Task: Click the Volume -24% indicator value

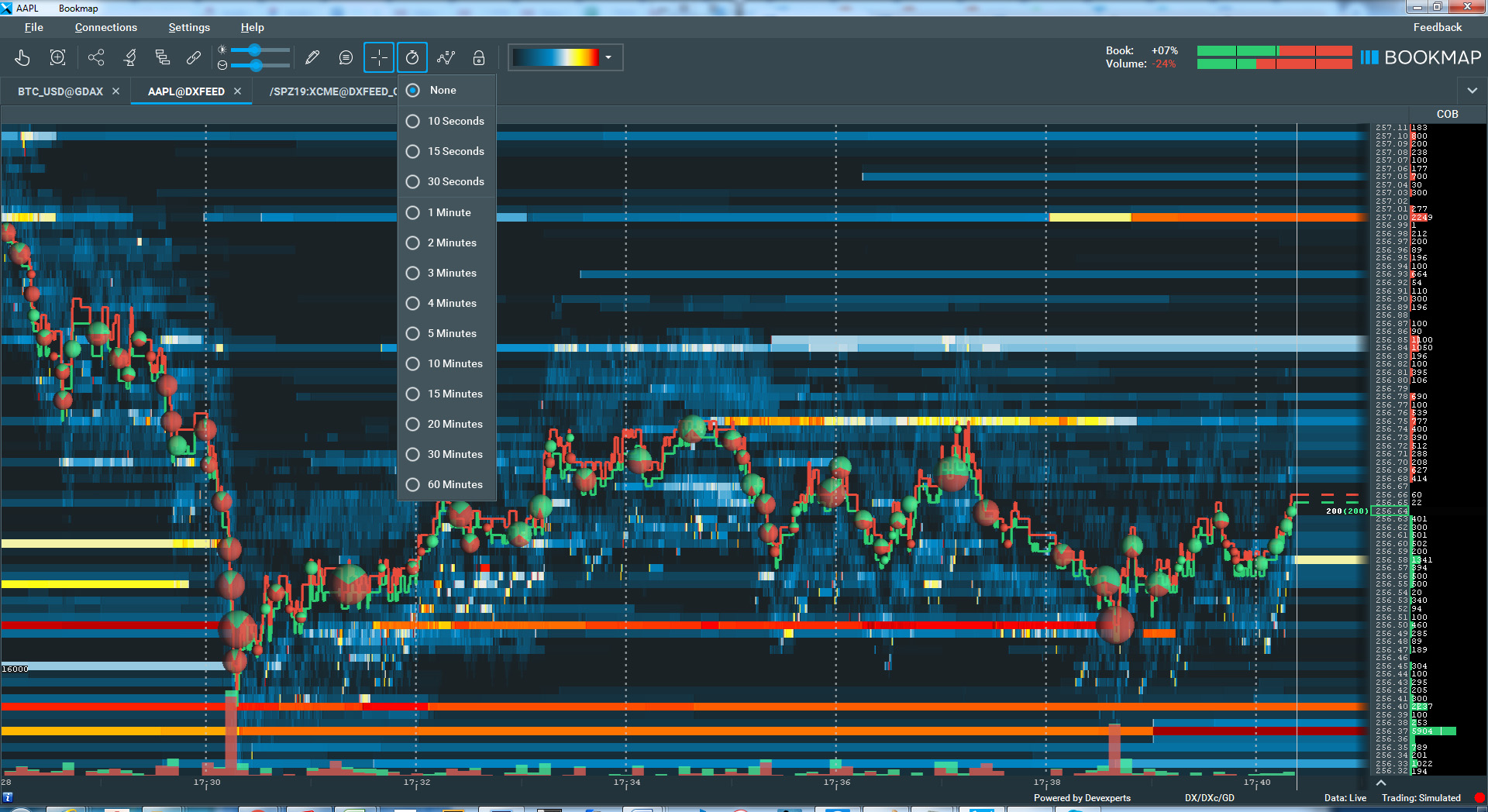Action: [1164, 64]
